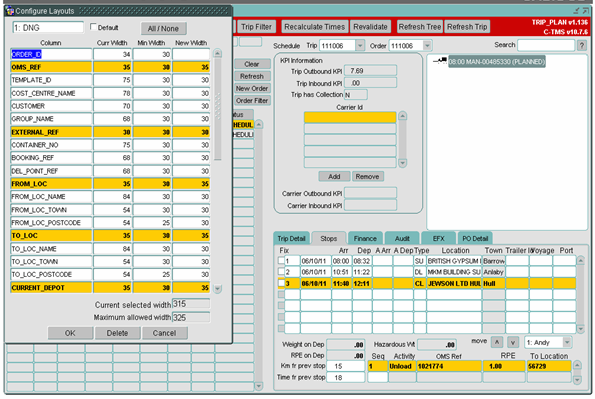Click the New Order button
Screen dimensions: 595x399
pyautogui.click(x=252, y=88)
